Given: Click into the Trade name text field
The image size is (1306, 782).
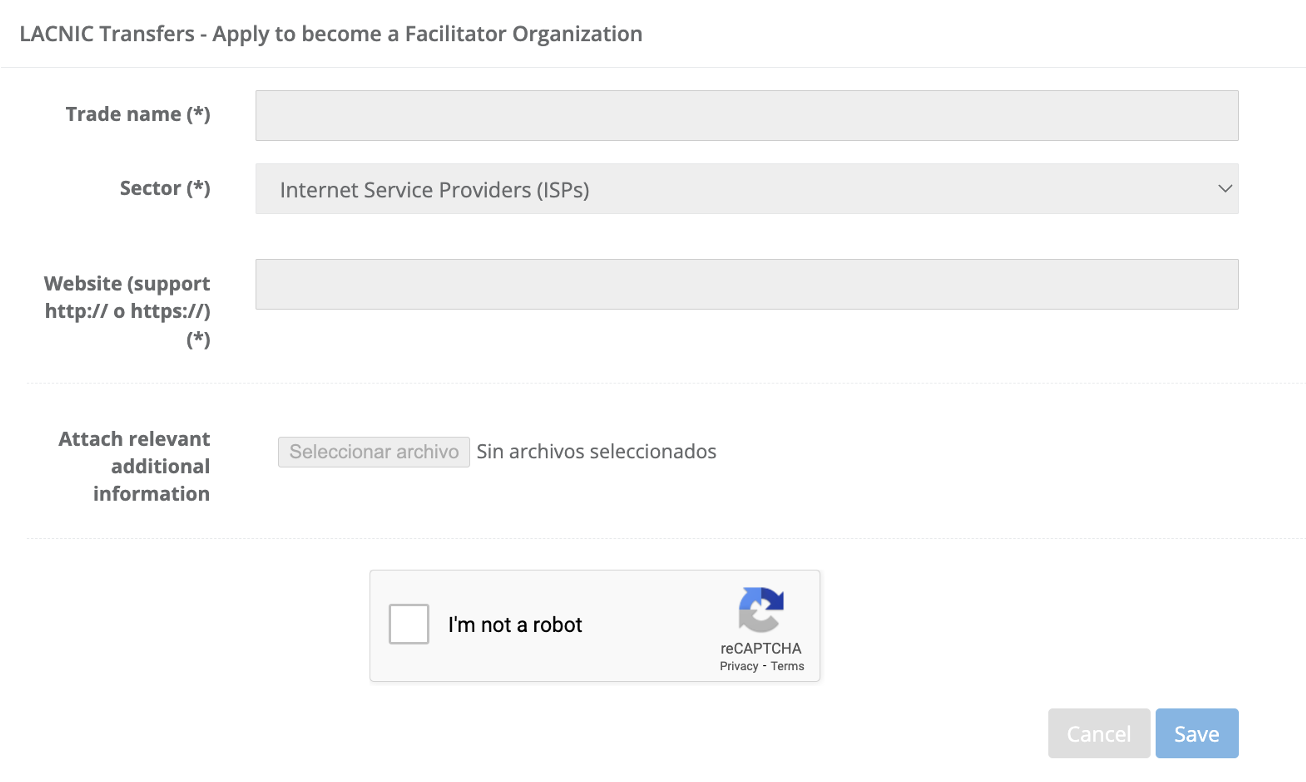Looking at the screenshot, I should tap(746, 115).
